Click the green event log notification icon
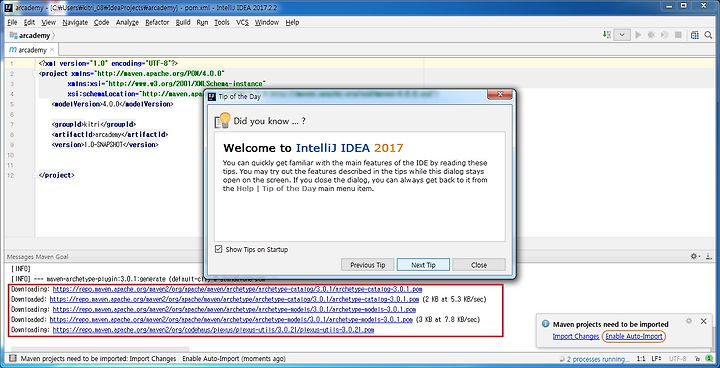The image size is (720, 368). [x=709, y=359]
